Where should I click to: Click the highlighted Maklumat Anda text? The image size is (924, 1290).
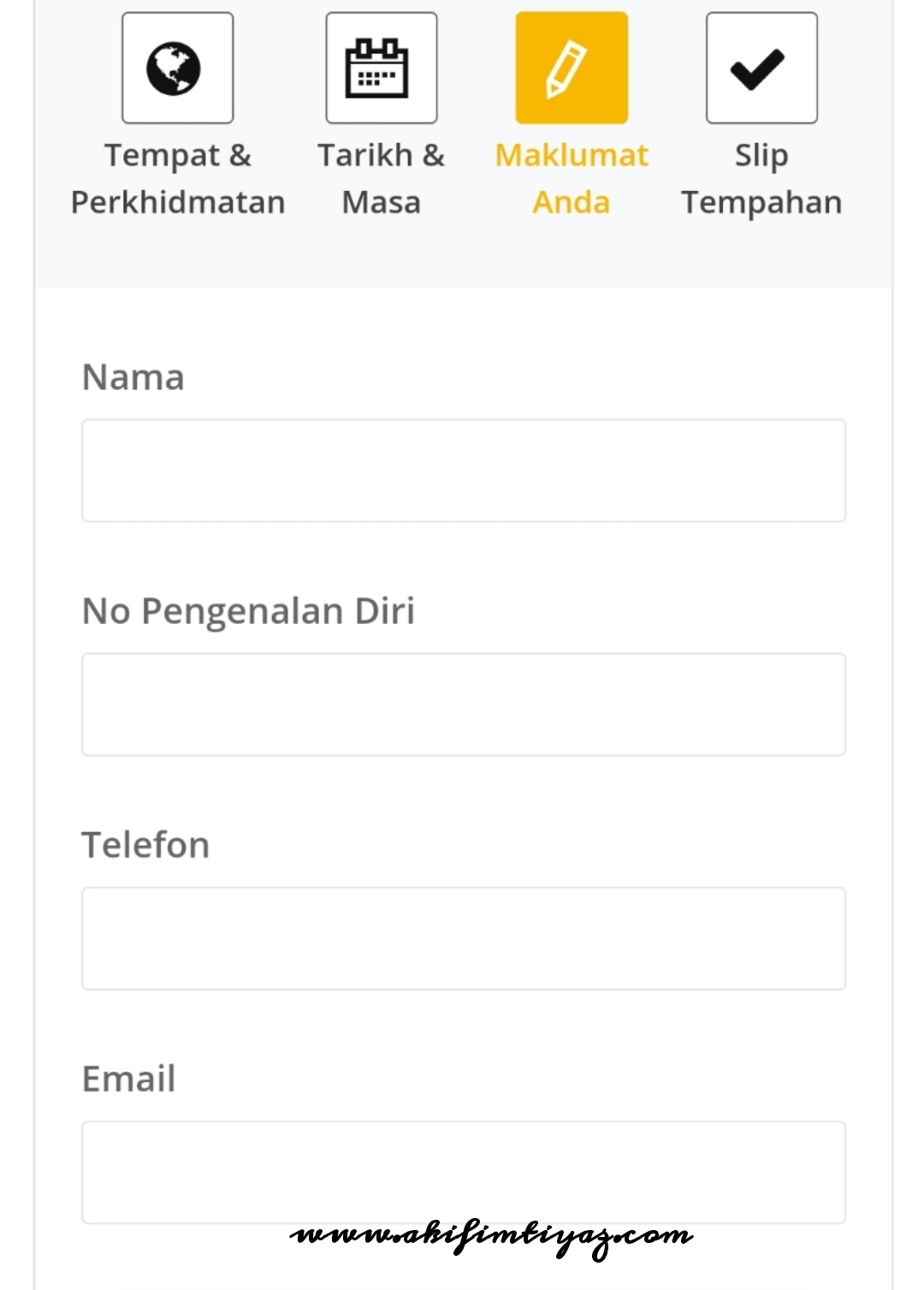tap(572, 178)
